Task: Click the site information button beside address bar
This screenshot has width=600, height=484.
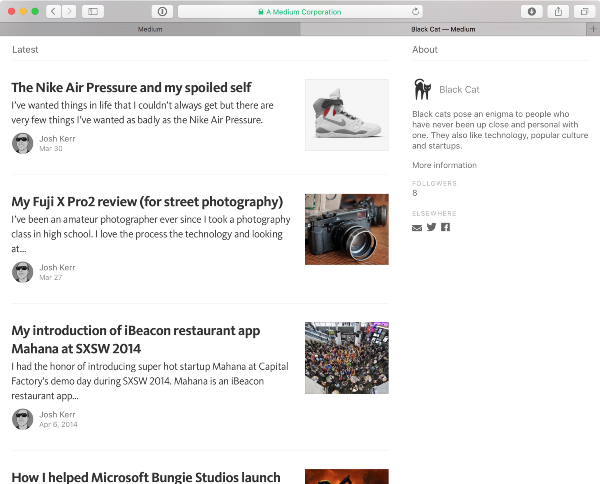Action: pyautogui.click(x=162, y=11)
